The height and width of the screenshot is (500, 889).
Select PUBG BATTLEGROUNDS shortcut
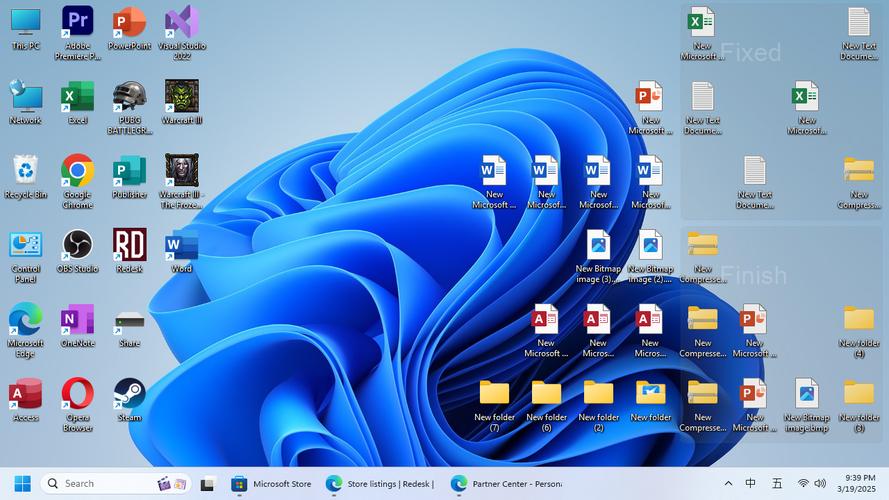(130, 108)
